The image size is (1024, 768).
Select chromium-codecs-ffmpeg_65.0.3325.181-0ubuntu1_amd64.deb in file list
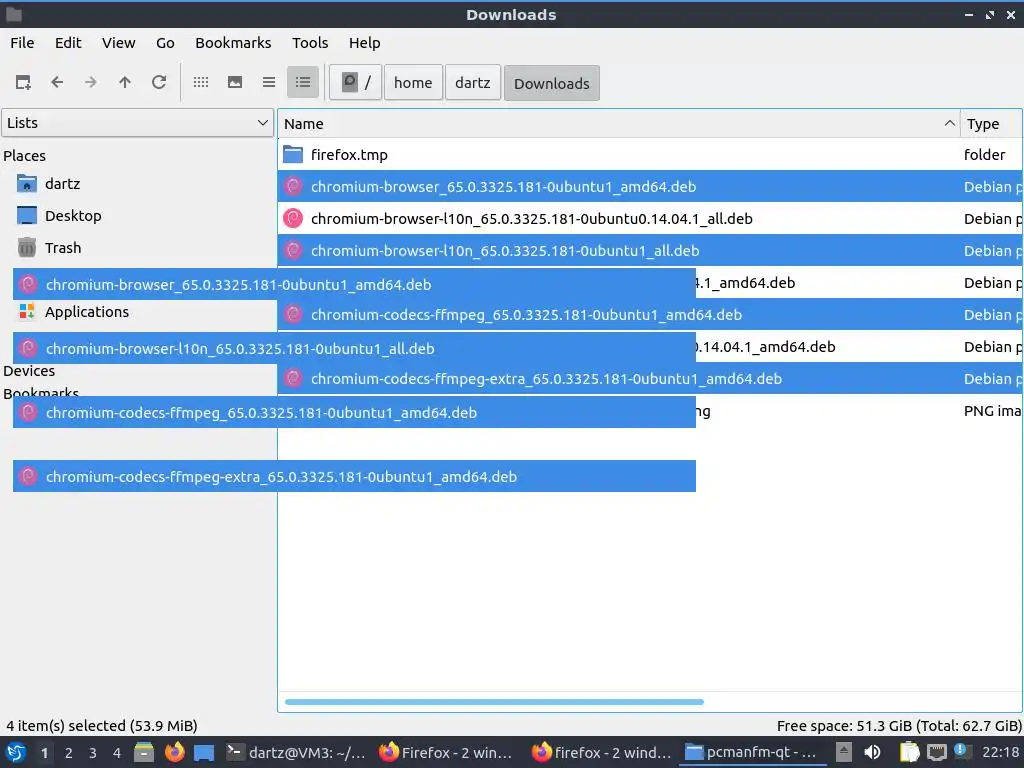pyautogui.click(x=526, y=315)
